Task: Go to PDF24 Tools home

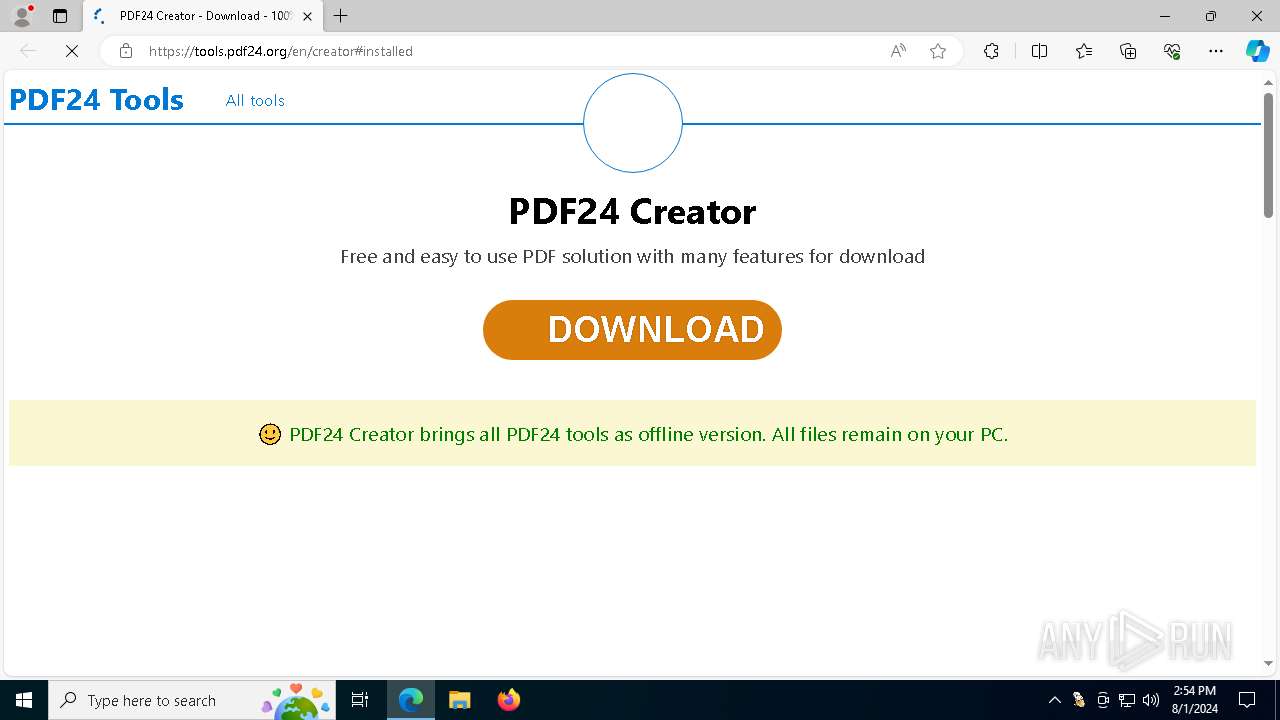Action: coord(97,100)
